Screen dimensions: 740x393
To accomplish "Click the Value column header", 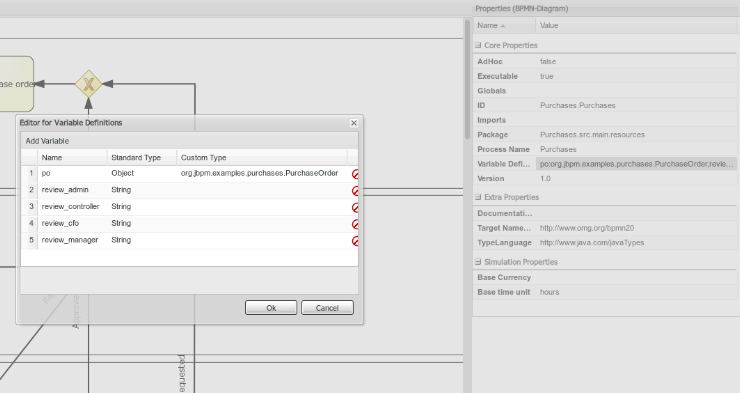I will pos(636,25).
